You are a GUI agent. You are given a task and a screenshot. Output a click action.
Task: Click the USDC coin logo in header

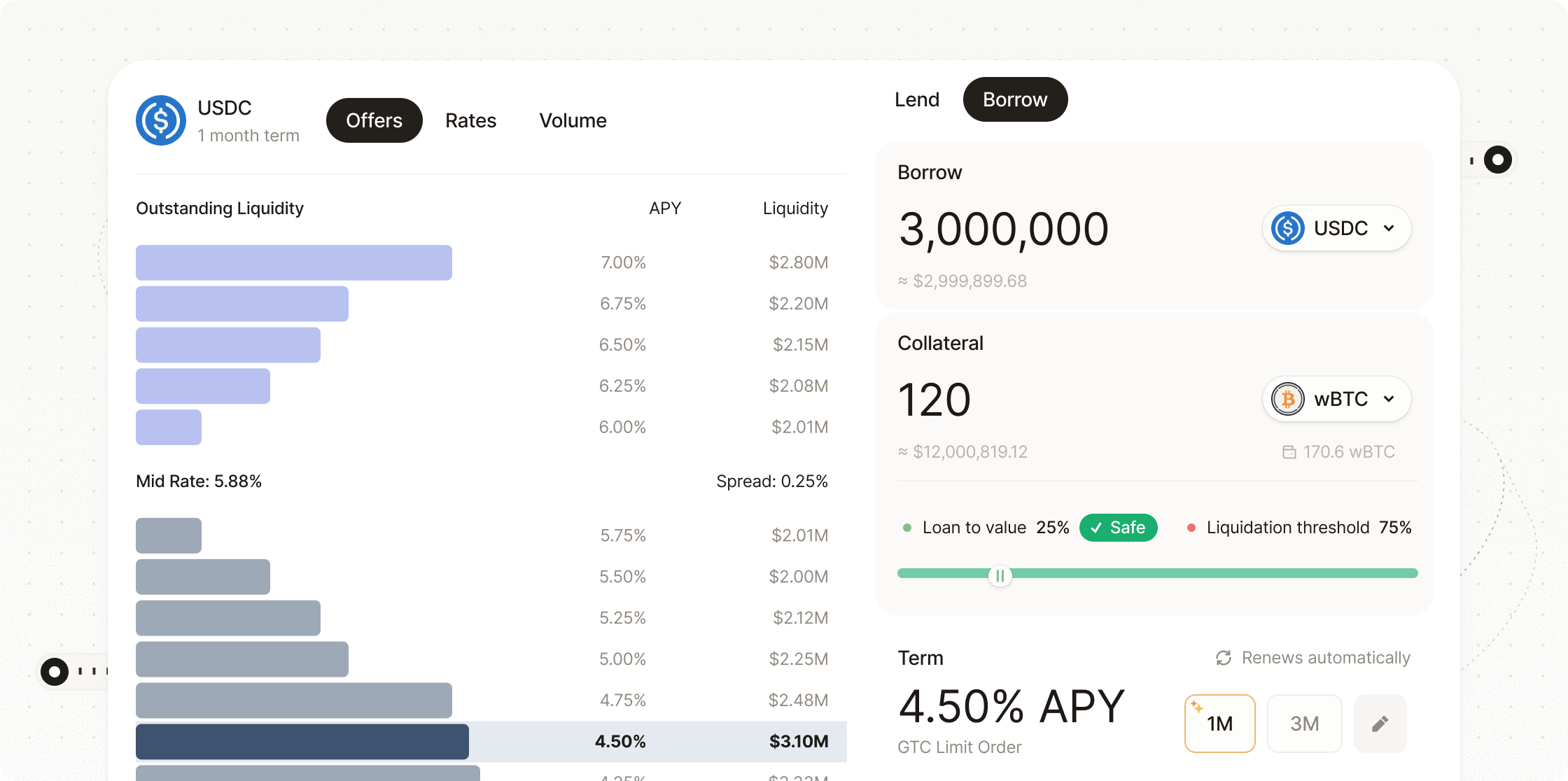click(x=161, y=120)
